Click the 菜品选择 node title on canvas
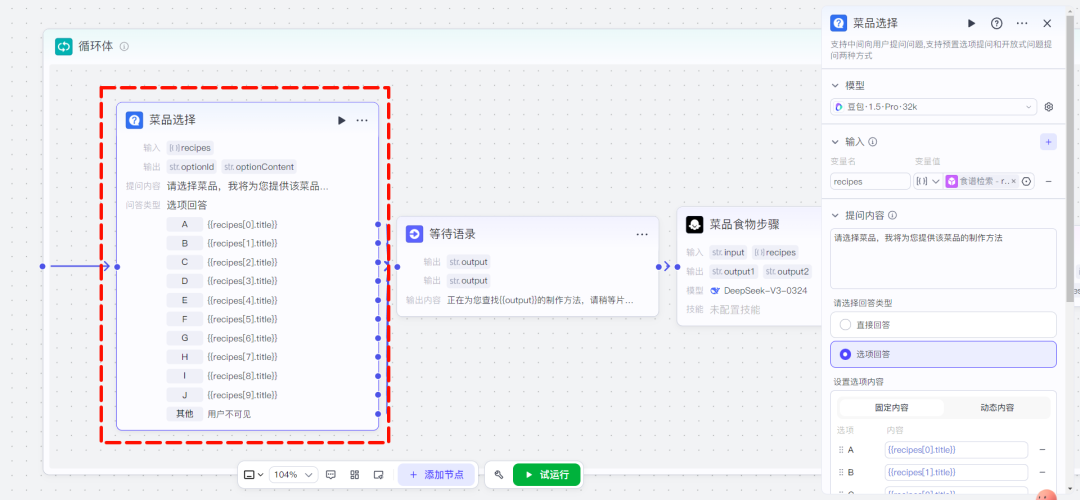1080x500 pixels. click(x=172, y=120)
